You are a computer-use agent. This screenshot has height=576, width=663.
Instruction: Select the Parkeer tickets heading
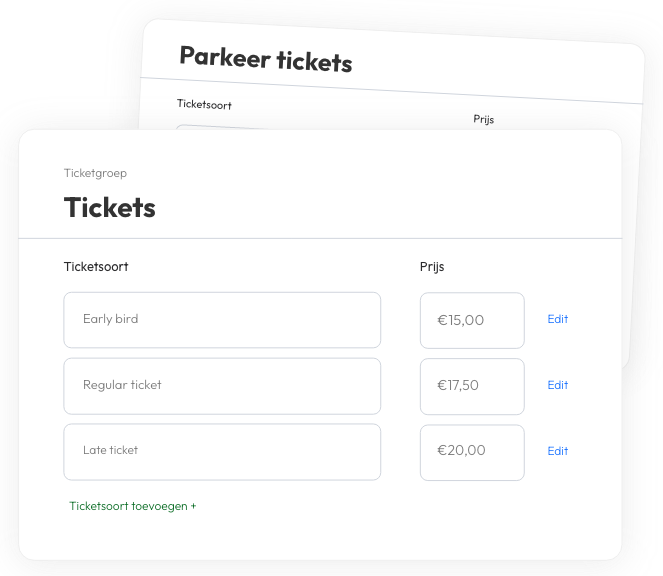265,60
